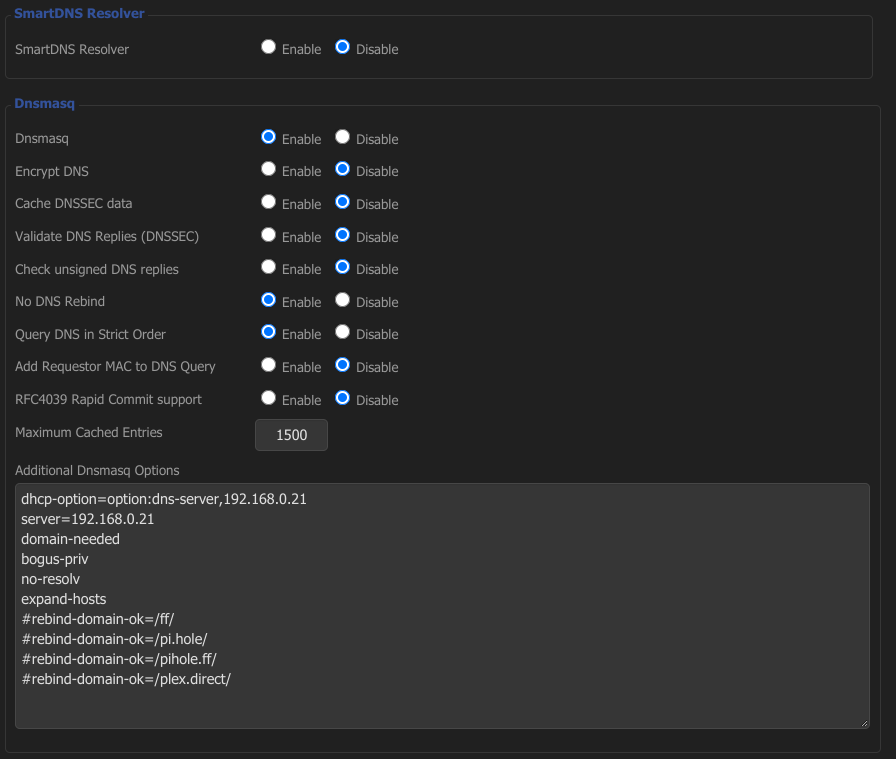
Task: Enable RFC4039 Rapid Commit support
Action: pos(268,398)
